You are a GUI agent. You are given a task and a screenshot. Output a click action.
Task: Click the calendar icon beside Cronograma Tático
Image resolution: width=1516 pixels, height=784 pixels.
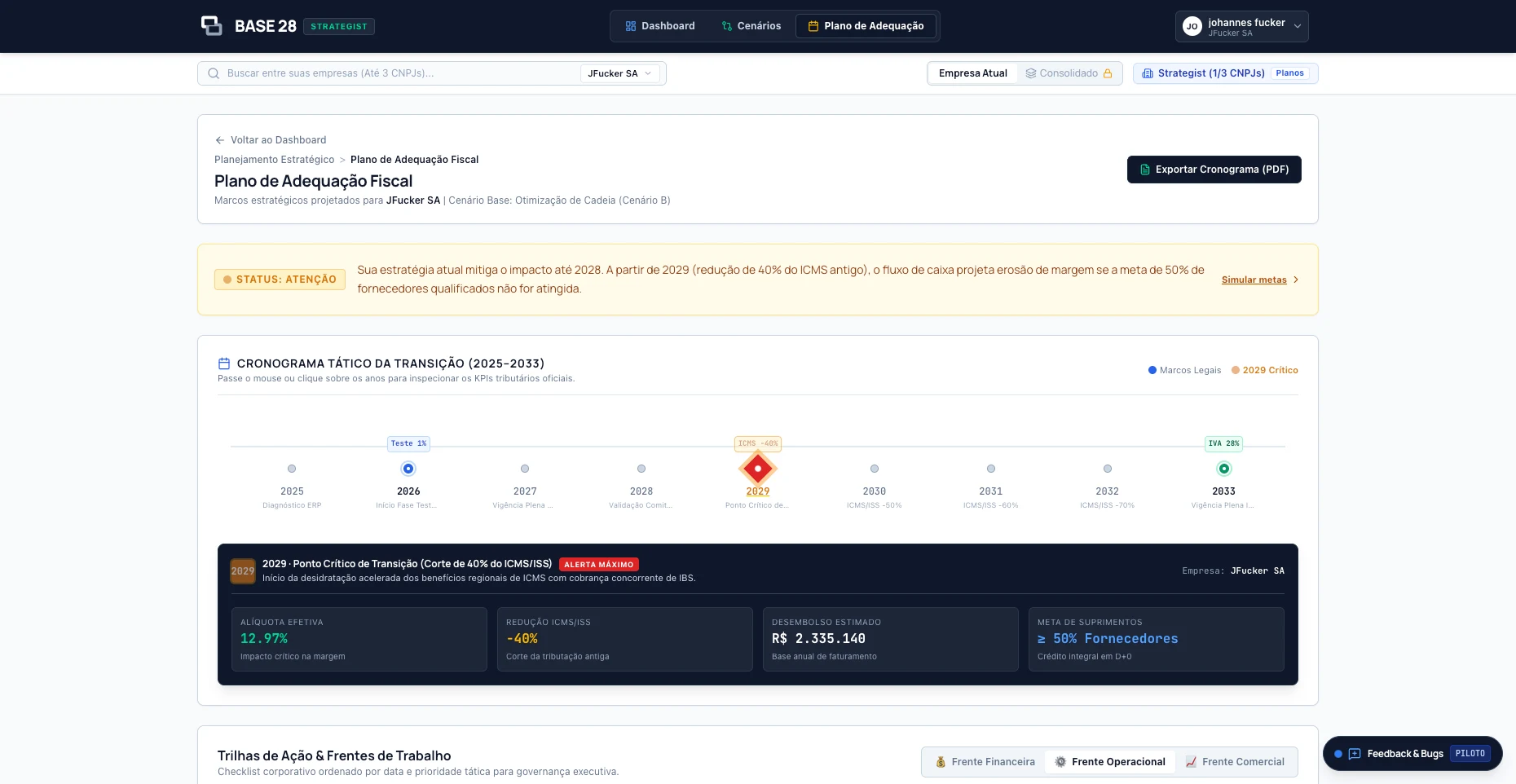click(x=224, y=363)
